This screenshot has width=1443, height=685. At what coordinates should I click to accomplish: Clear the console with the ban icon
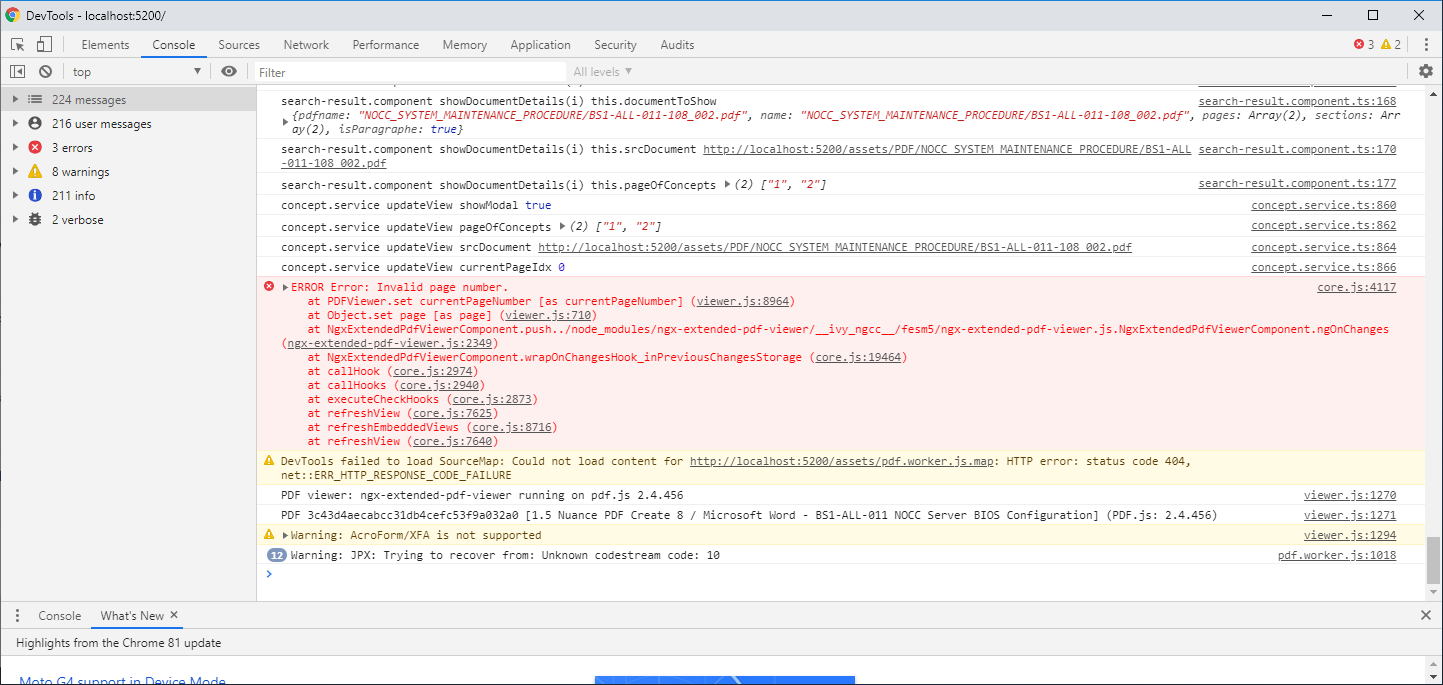coord(45,71)
